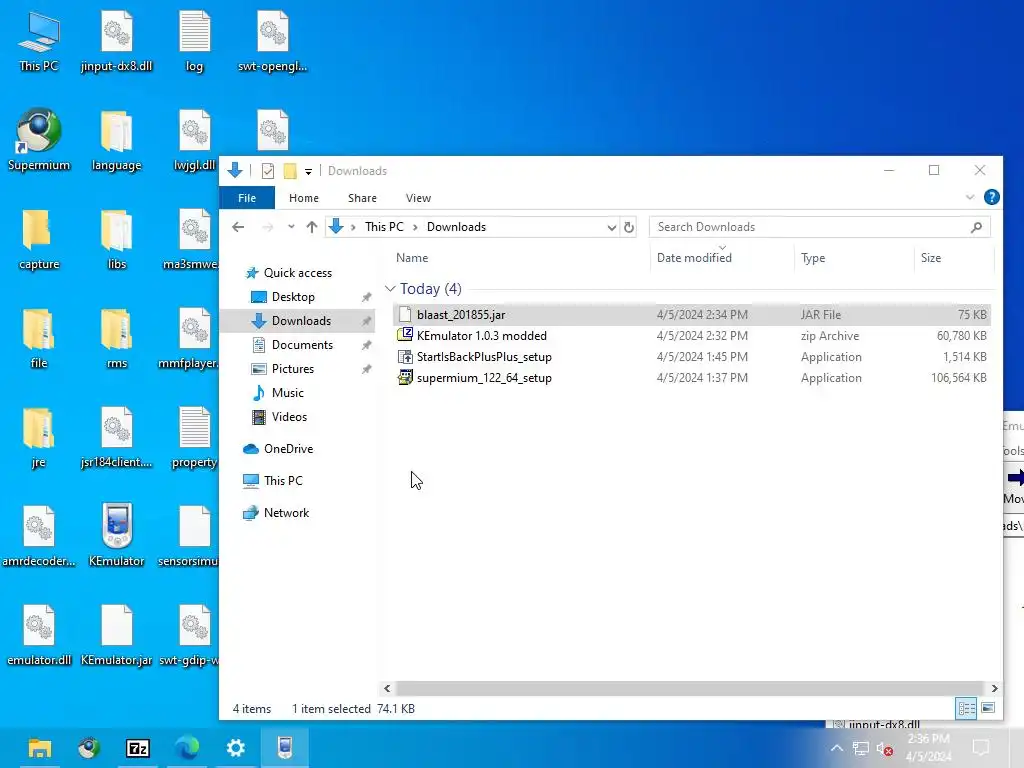Select the KEmulator desktop application icon
This screenshot has width=1024, height=768.
(x=116, y=535)
